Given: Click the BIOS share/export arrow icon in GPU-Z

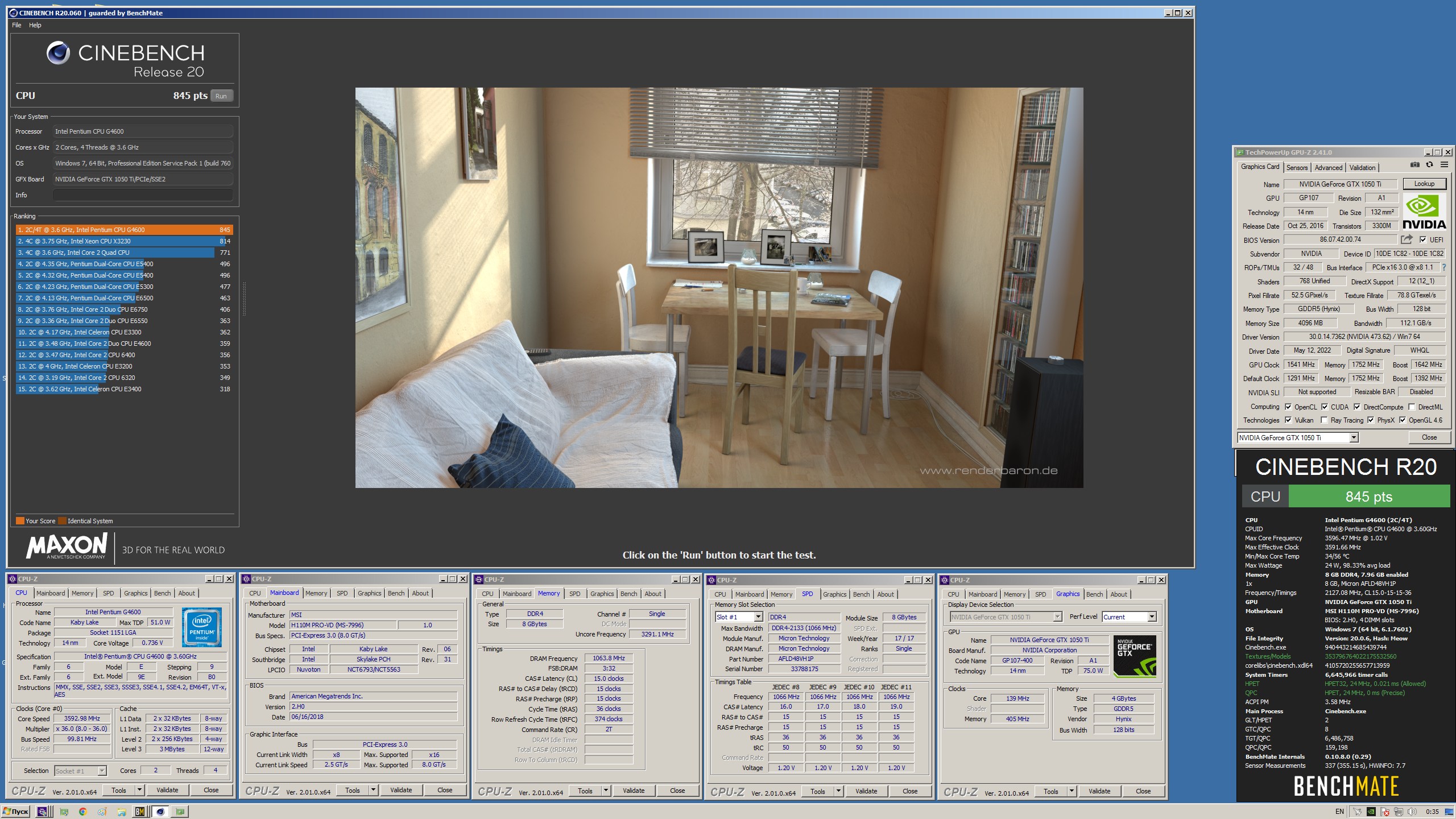Looking at the screenshot, I should coord(1407,239).
